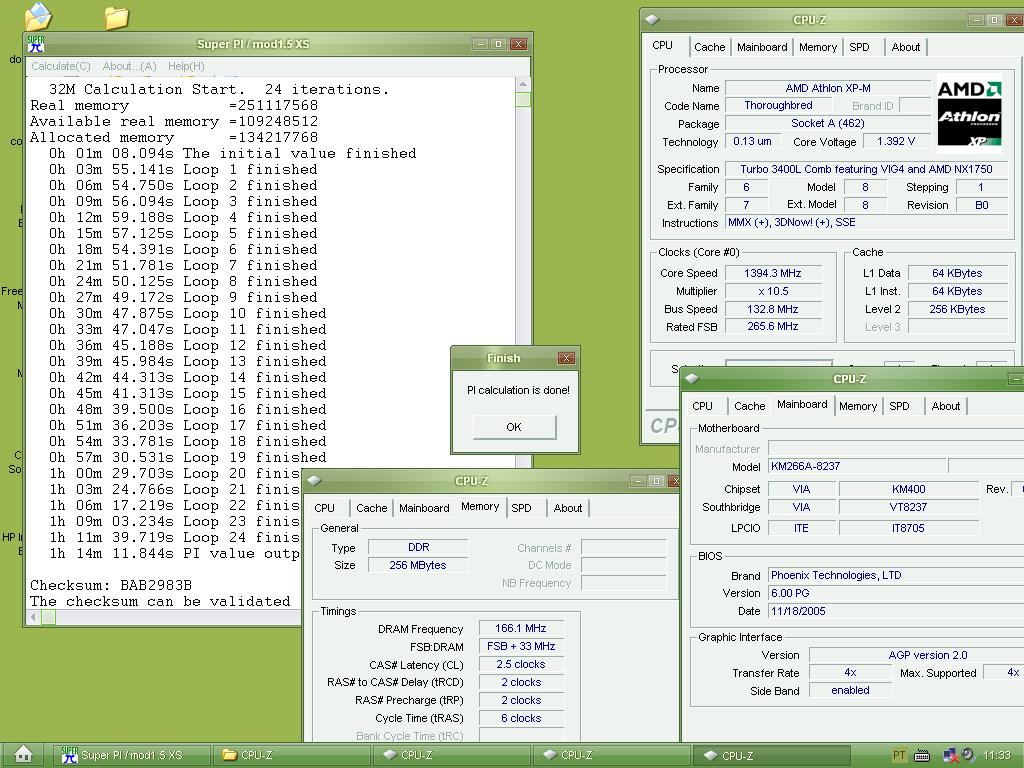The image size is (1024, 768).
Task: Click the Name field AMD Athlon XP-M
Action: pyautogui.click(x=827, y=88)
